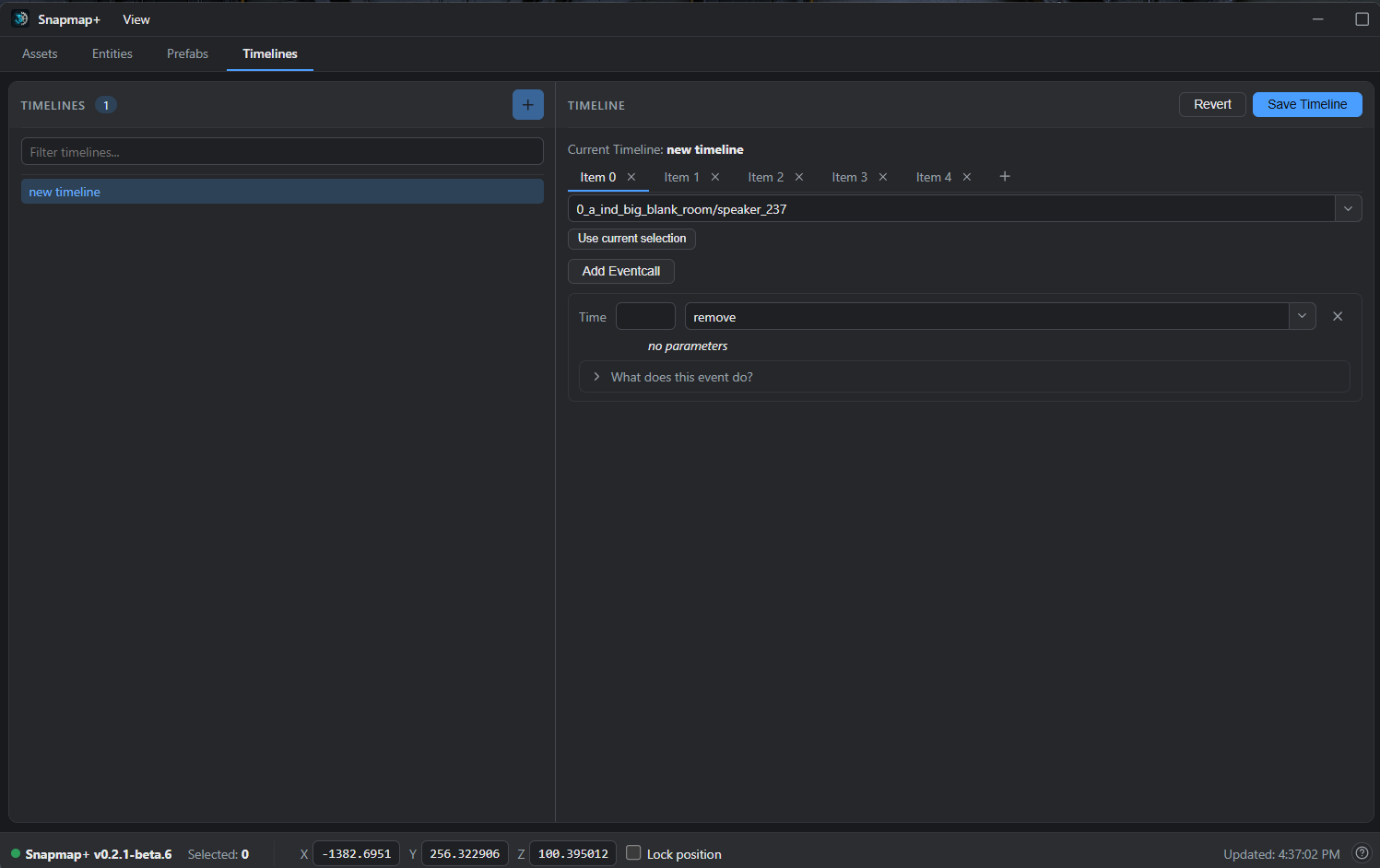This screenshot has height=868, width=1380.
Task: Click the Use current selection button
Action: tap(631, 238)
